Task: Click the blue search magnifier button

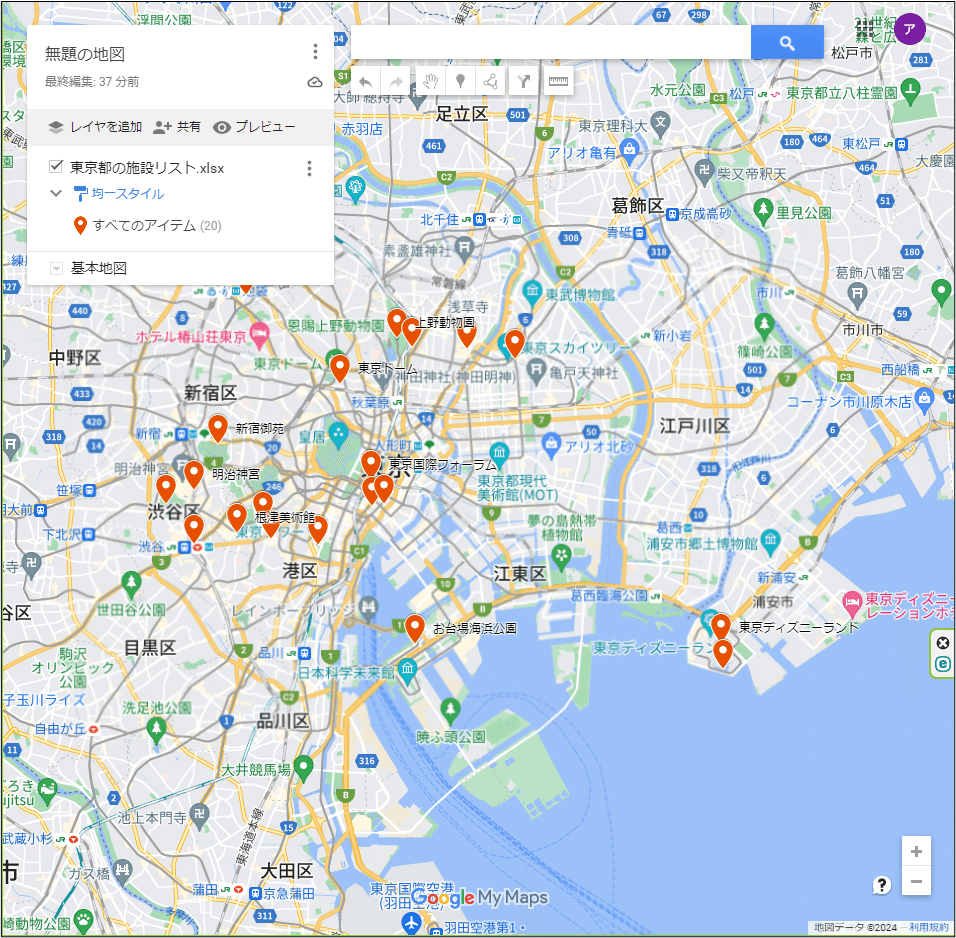Action: click(x=787, y=42)
